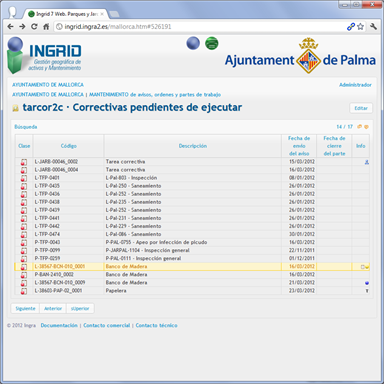This screenshot has width=384, height=384.
Task: Click class icon for row L-JARB-00046_0002
Action: [24, 162]
